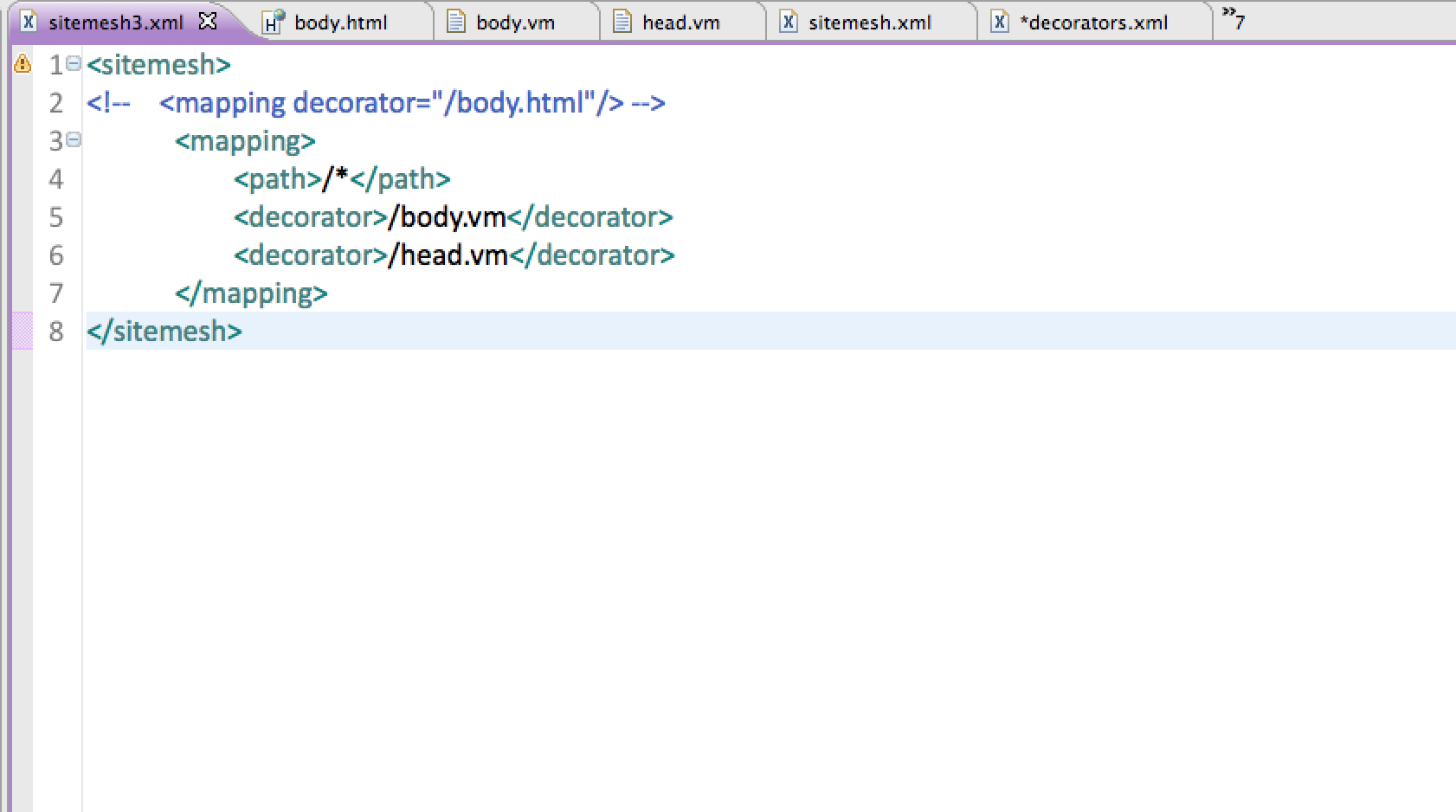Close the sitemesh3.xml tab
Viewport: 1456px width, 812px height.
[x=208, y=22]
